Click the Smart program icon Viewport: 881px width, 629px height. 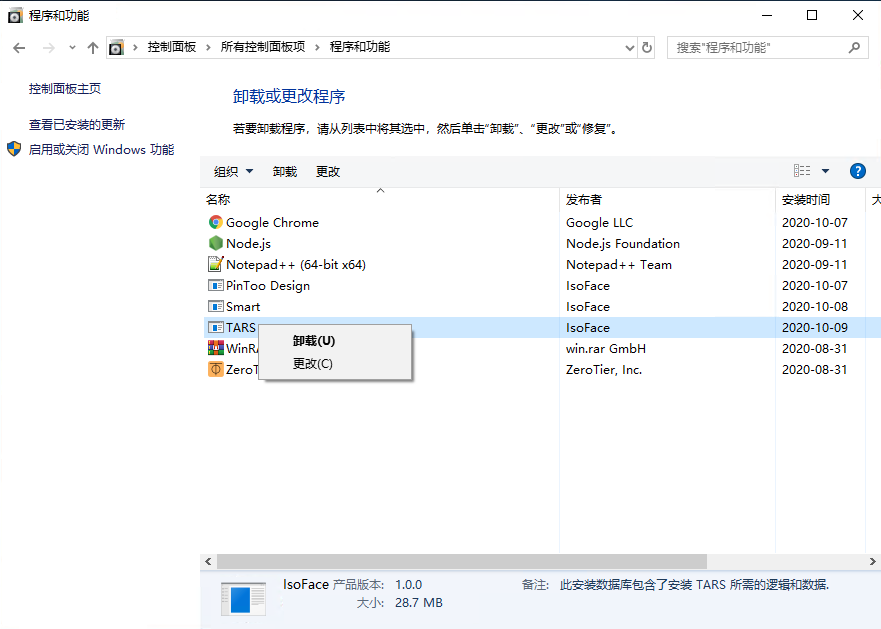click(x=215, y=306)
